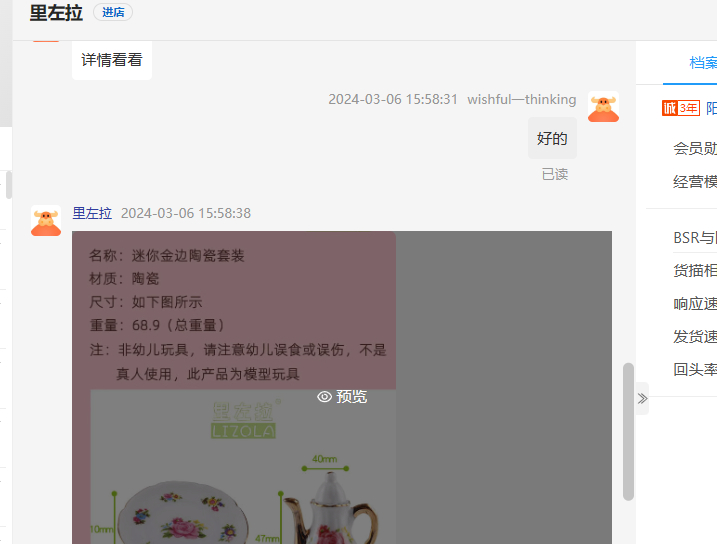Viewport: 717px width, 544px height.
Task: Click the BSR metric row
Action: pyautogui.click(x=695, y=238)
